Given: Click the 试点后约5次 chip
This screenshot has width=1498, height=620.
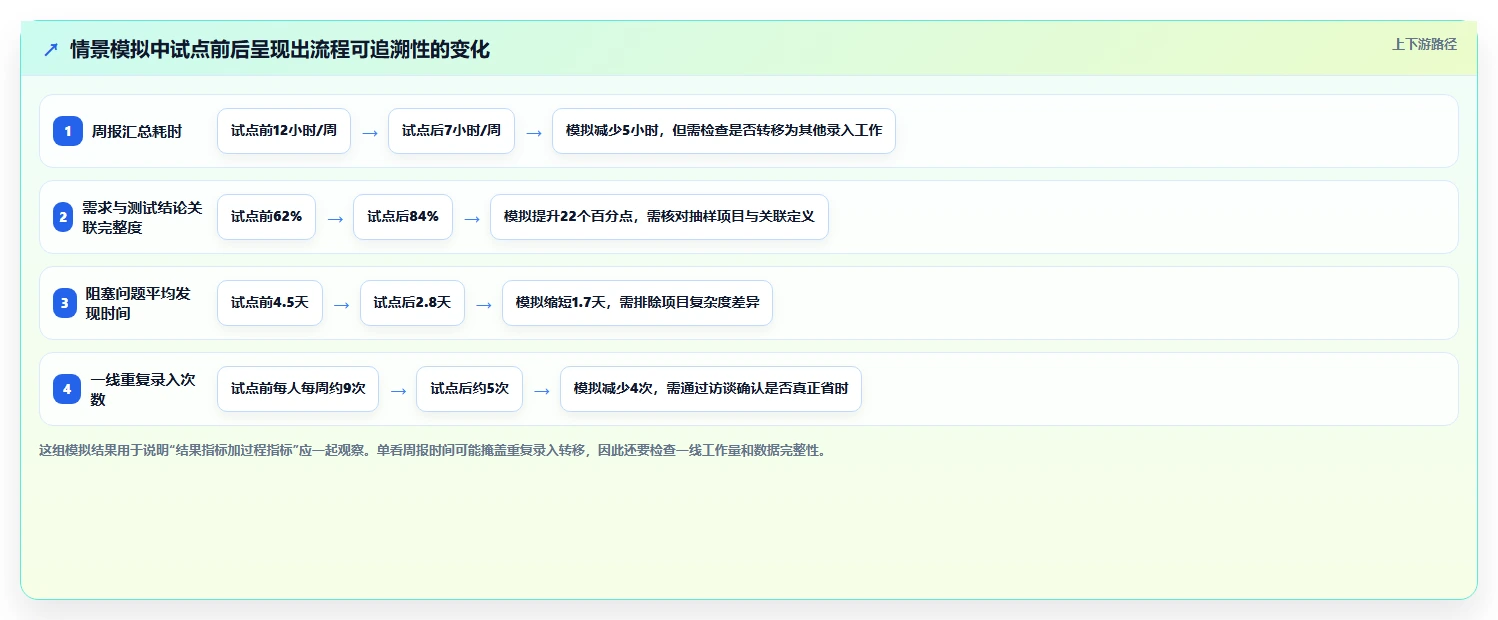Looking at the screenshot, I should (x=470, y=389).
